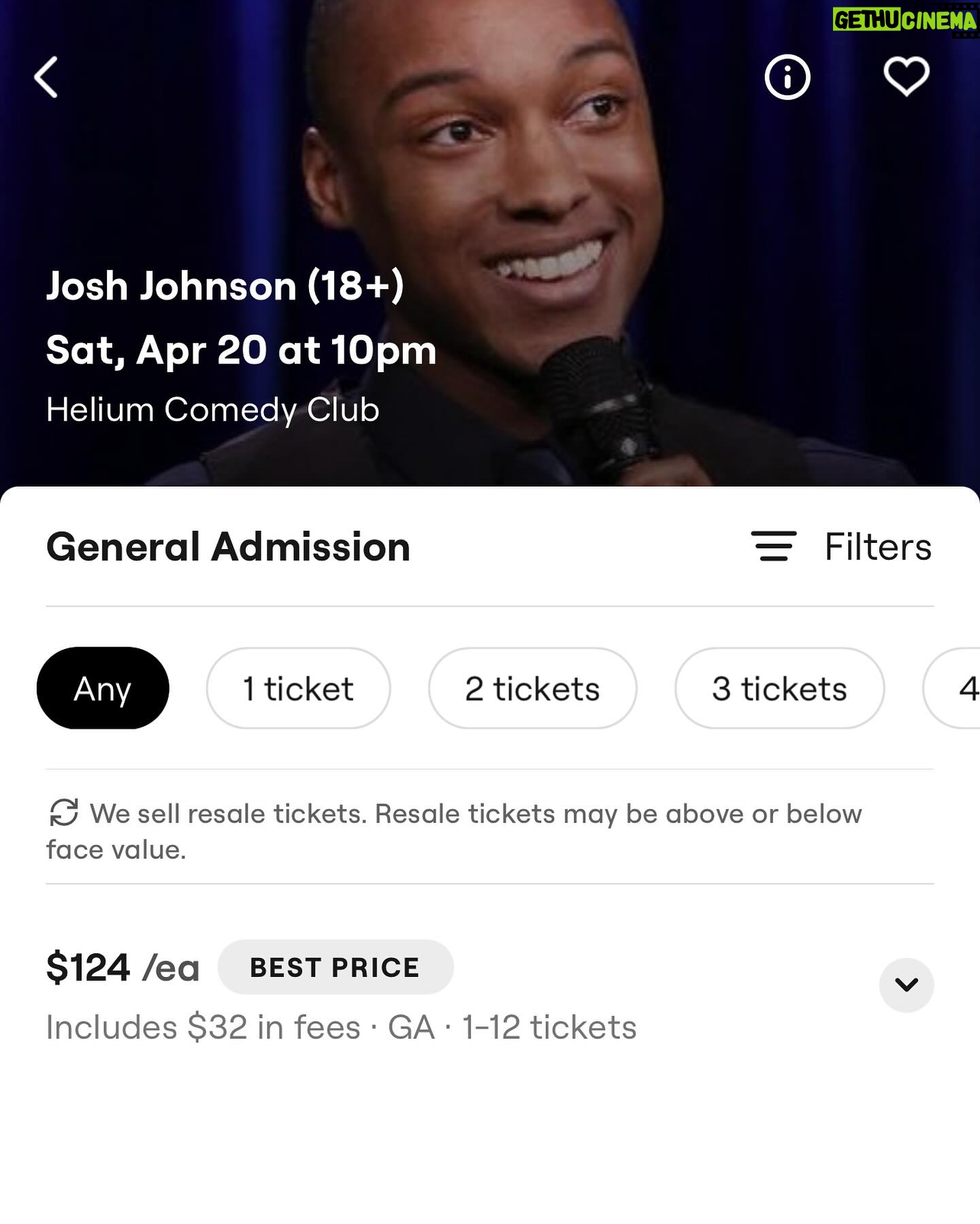Click the GETHU CINEMA watermark logo

click(904, 20)
